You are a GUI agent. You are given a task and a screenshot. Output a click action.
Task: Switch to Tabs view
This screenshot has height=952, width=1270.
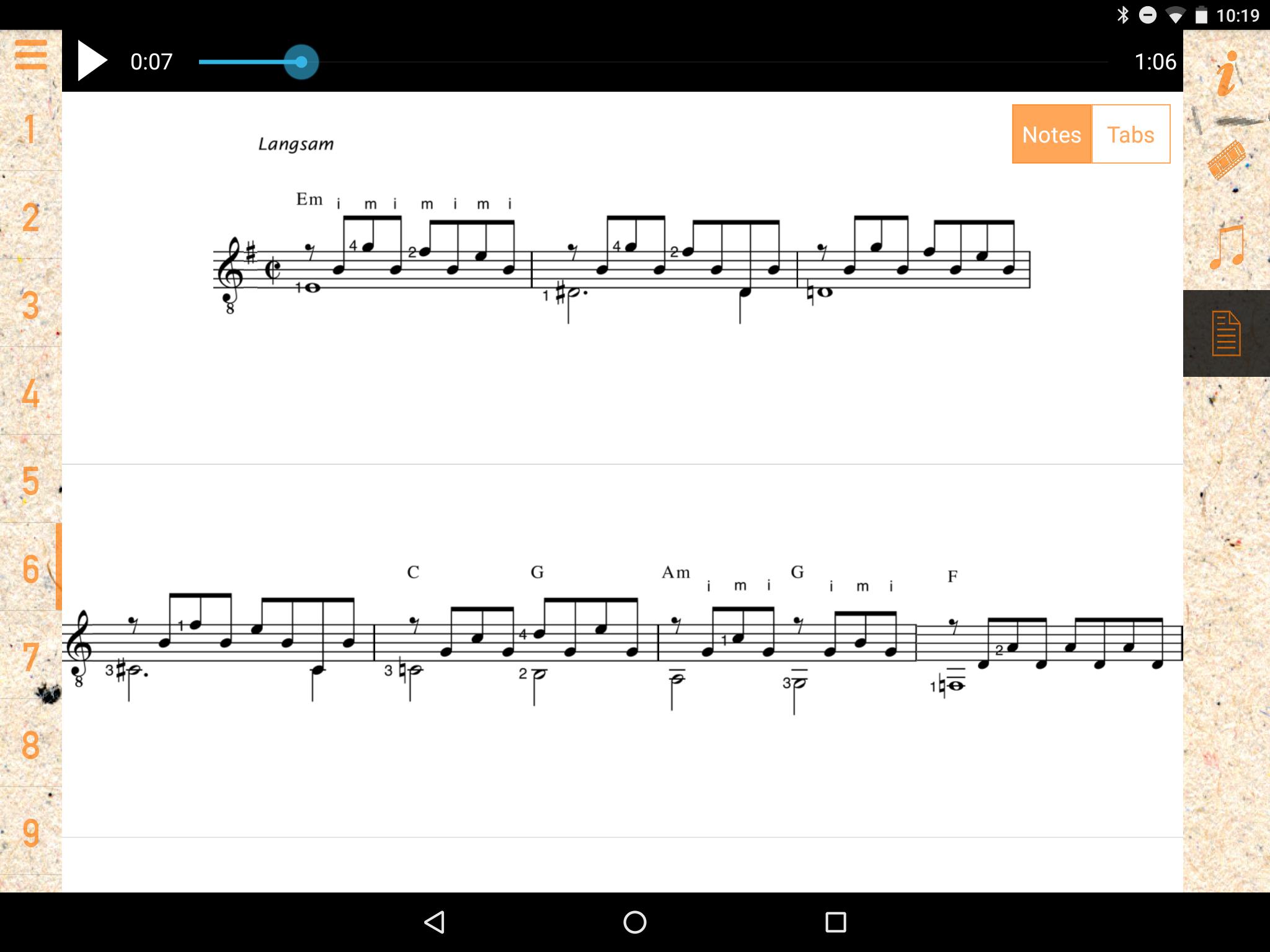(x=1130, y=134)
